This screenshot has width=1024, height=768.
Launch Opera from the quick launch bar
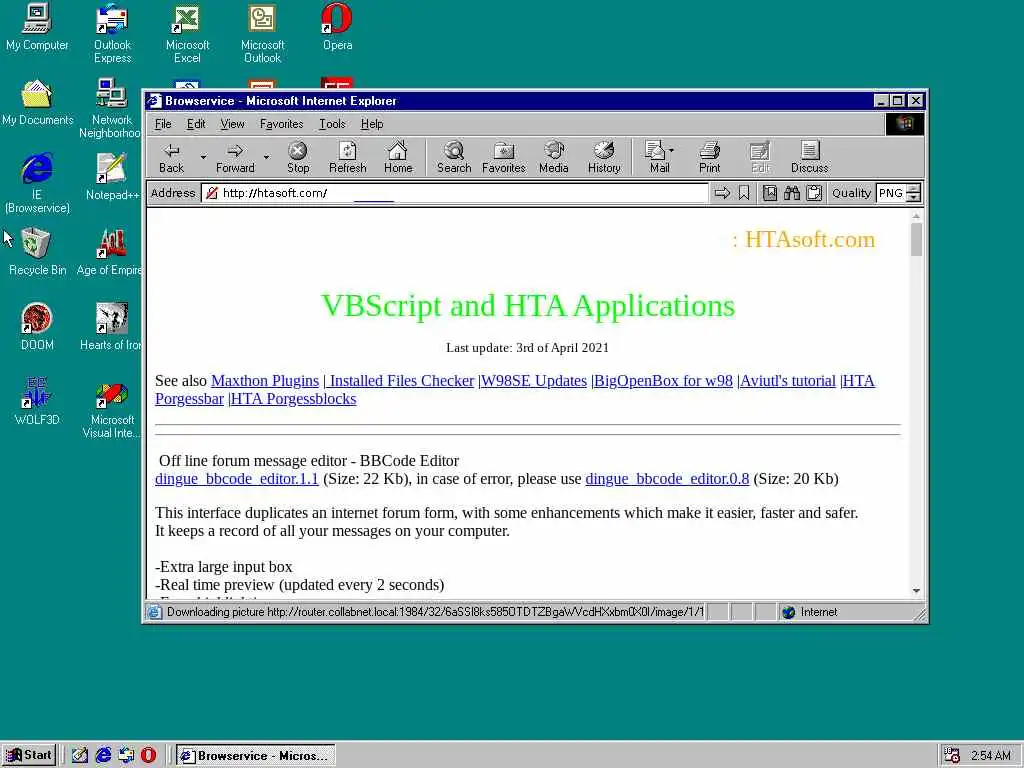tap(149, 756)
